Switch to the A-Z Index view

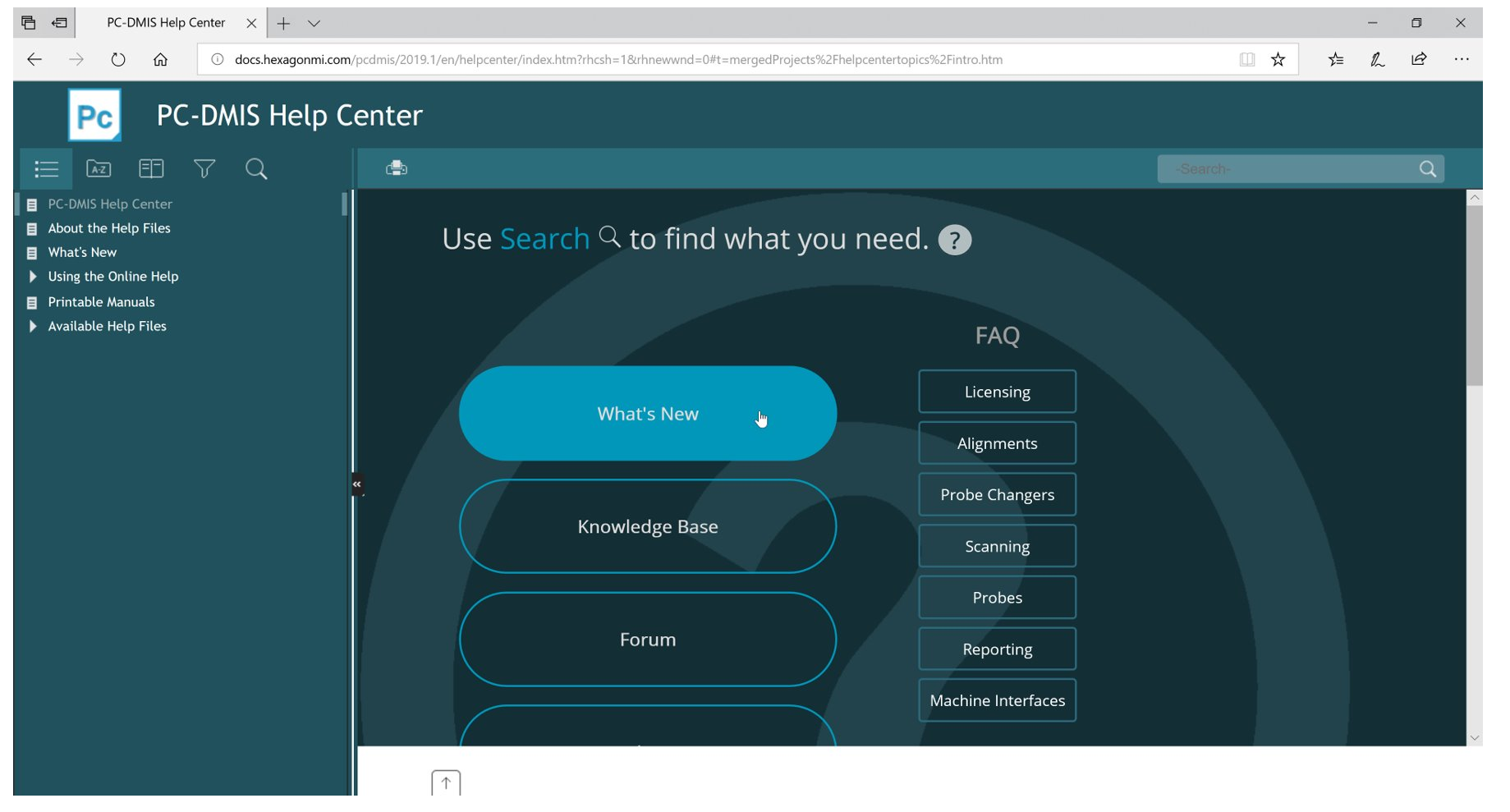click(x=99, y=168)
